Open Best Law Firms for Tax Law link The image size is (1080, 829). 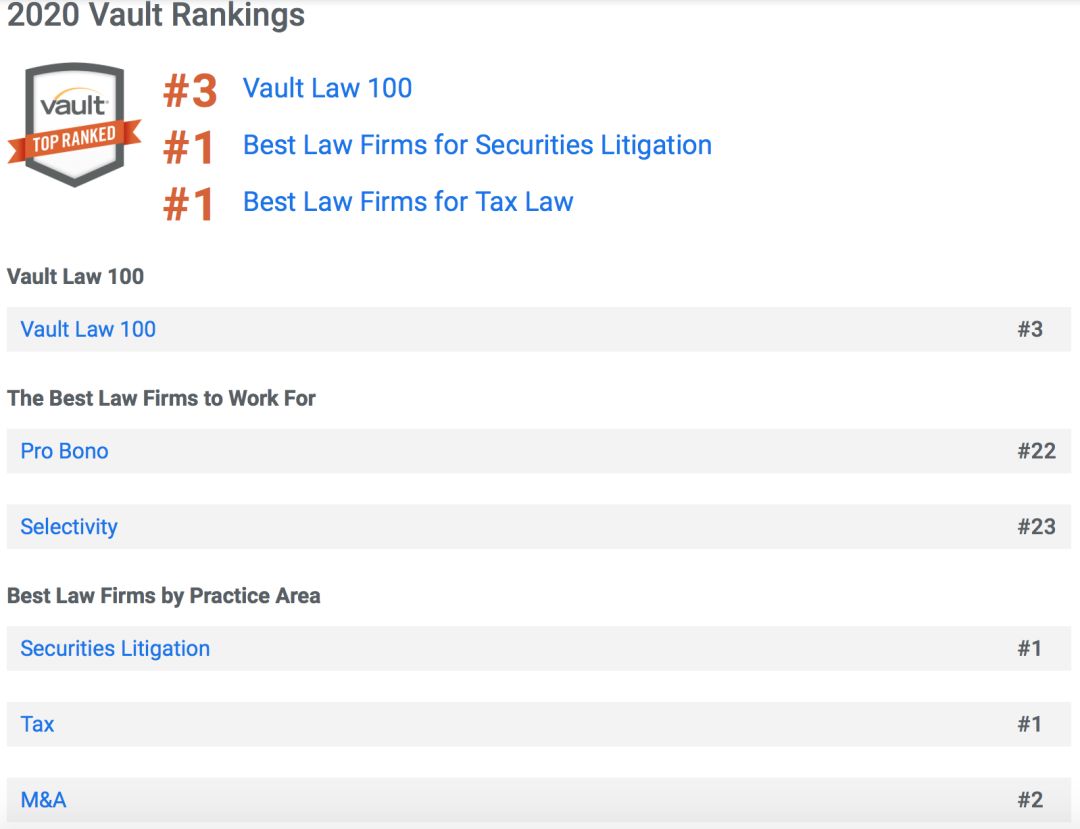tap(408, 202)
